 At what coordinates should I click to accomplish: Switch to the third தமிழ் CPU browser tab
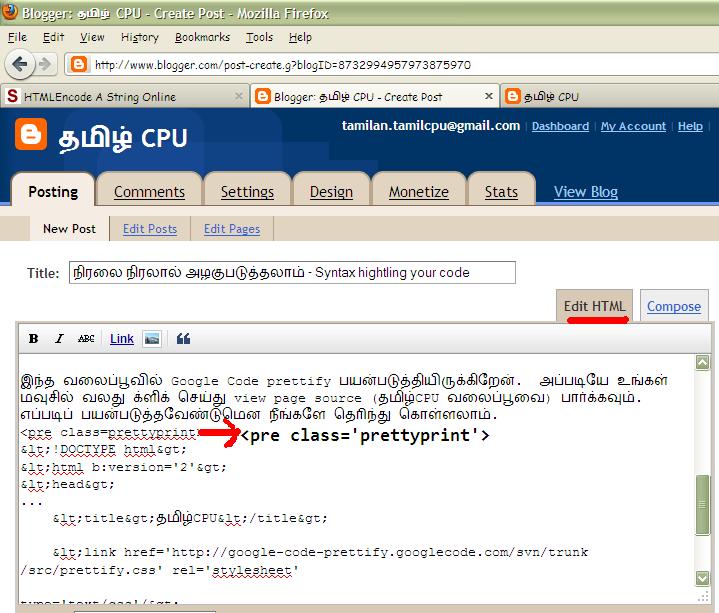610,96
